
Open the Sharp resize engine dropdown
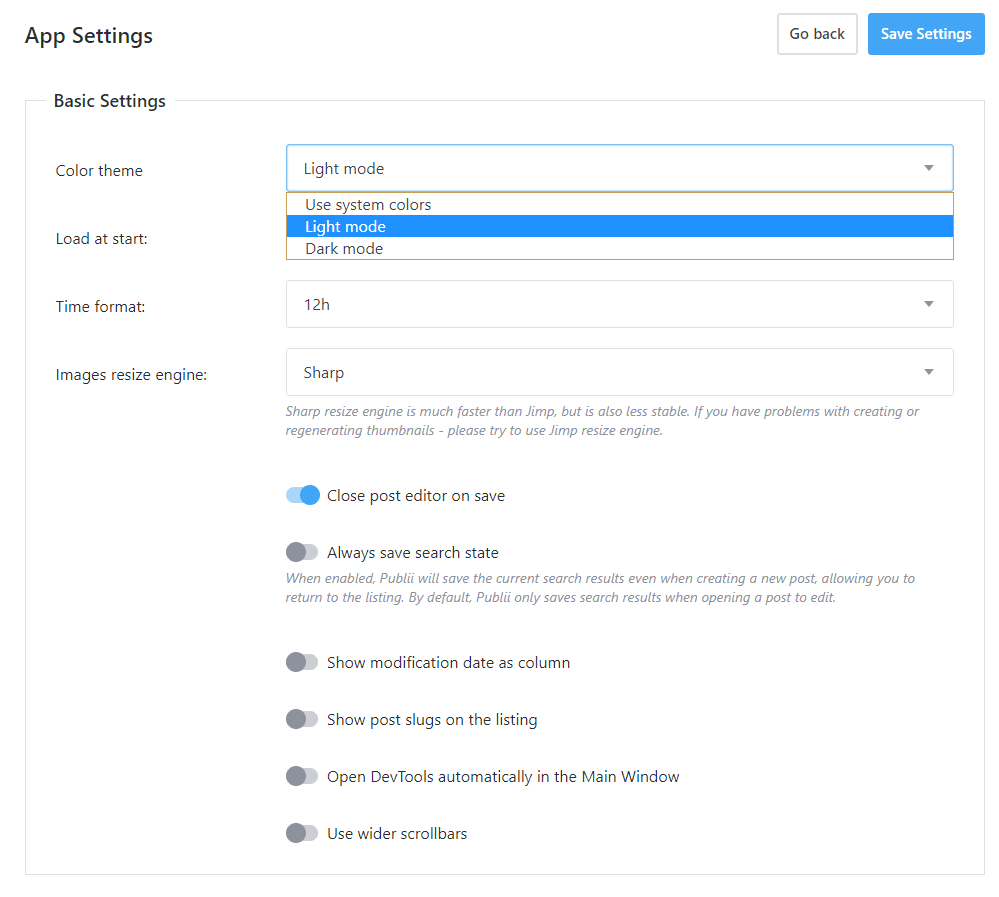[619, 372]
